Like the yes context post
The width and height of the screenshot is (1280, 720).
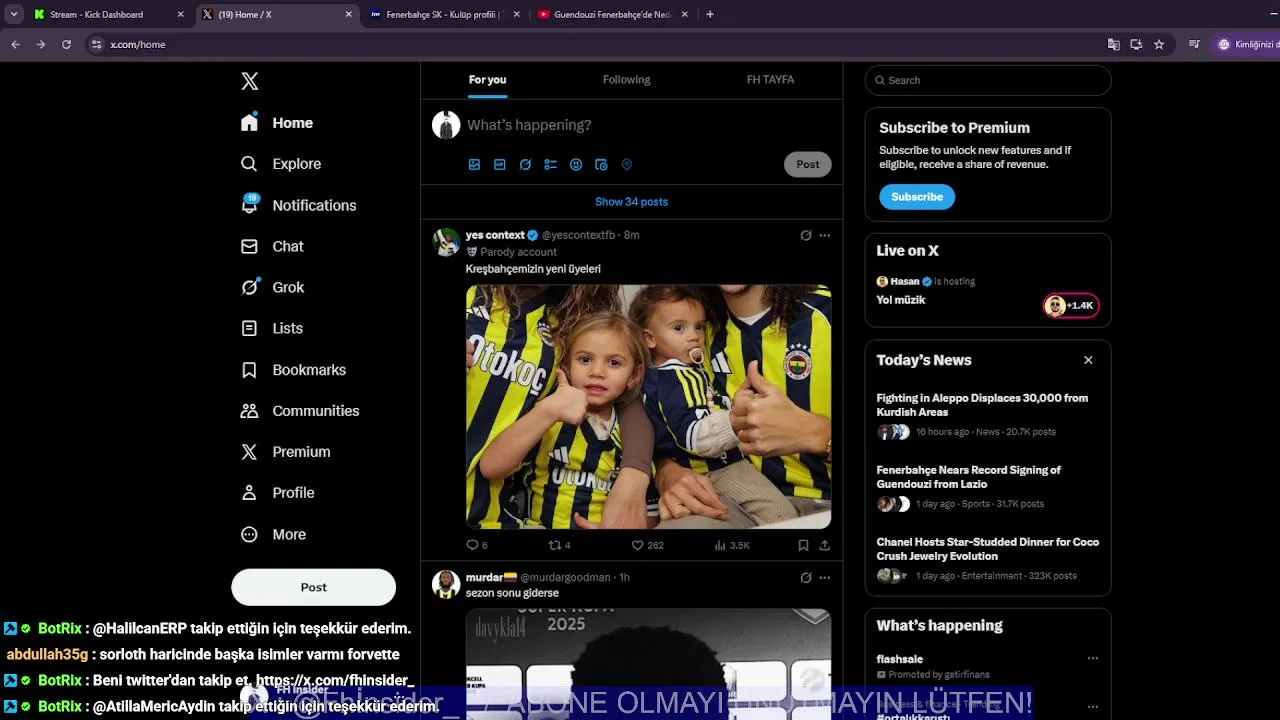pyautogui.click(x=647, y=545)
